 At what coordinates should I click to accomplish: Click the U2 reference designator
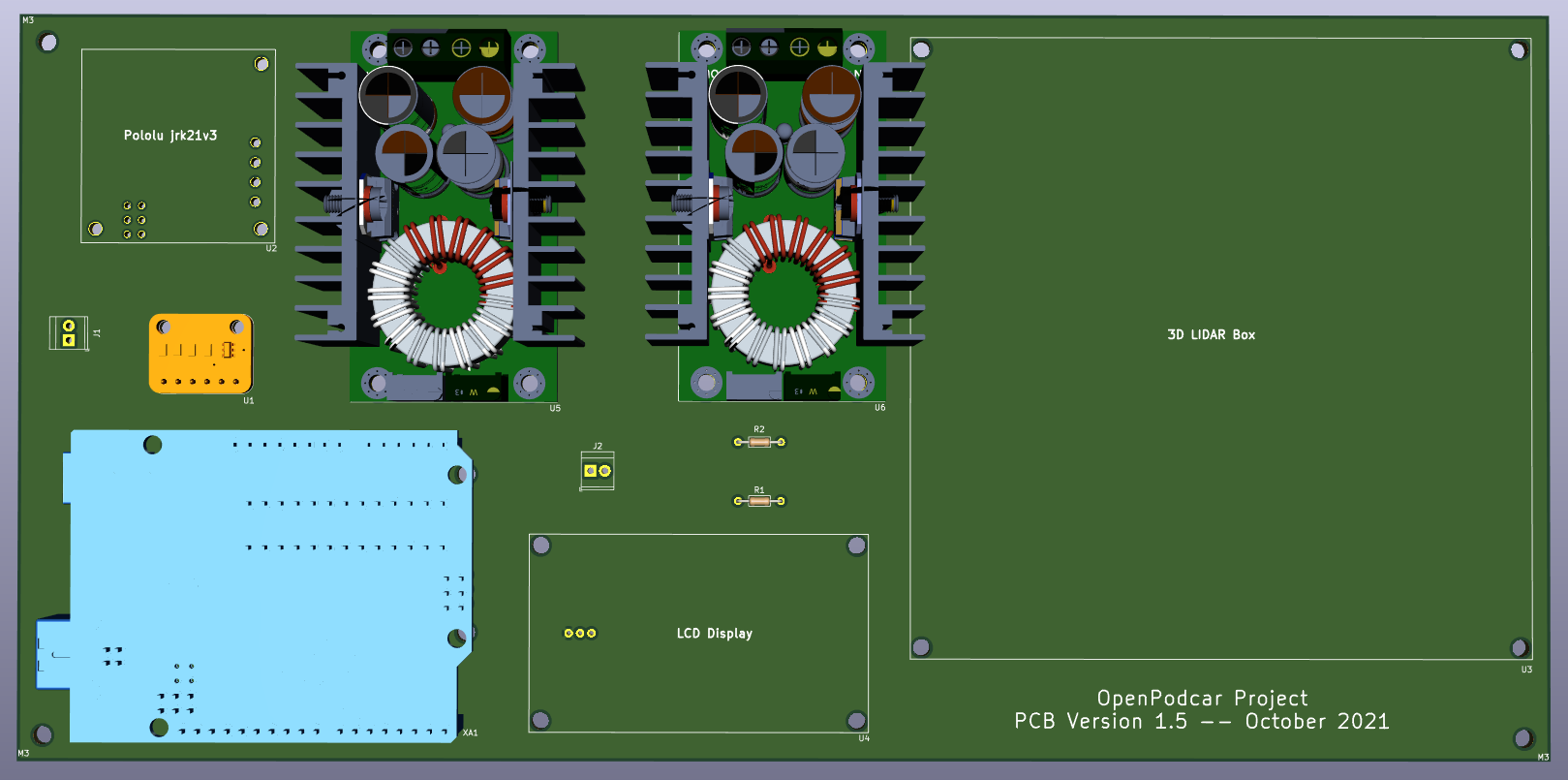(x=271, y=249)
